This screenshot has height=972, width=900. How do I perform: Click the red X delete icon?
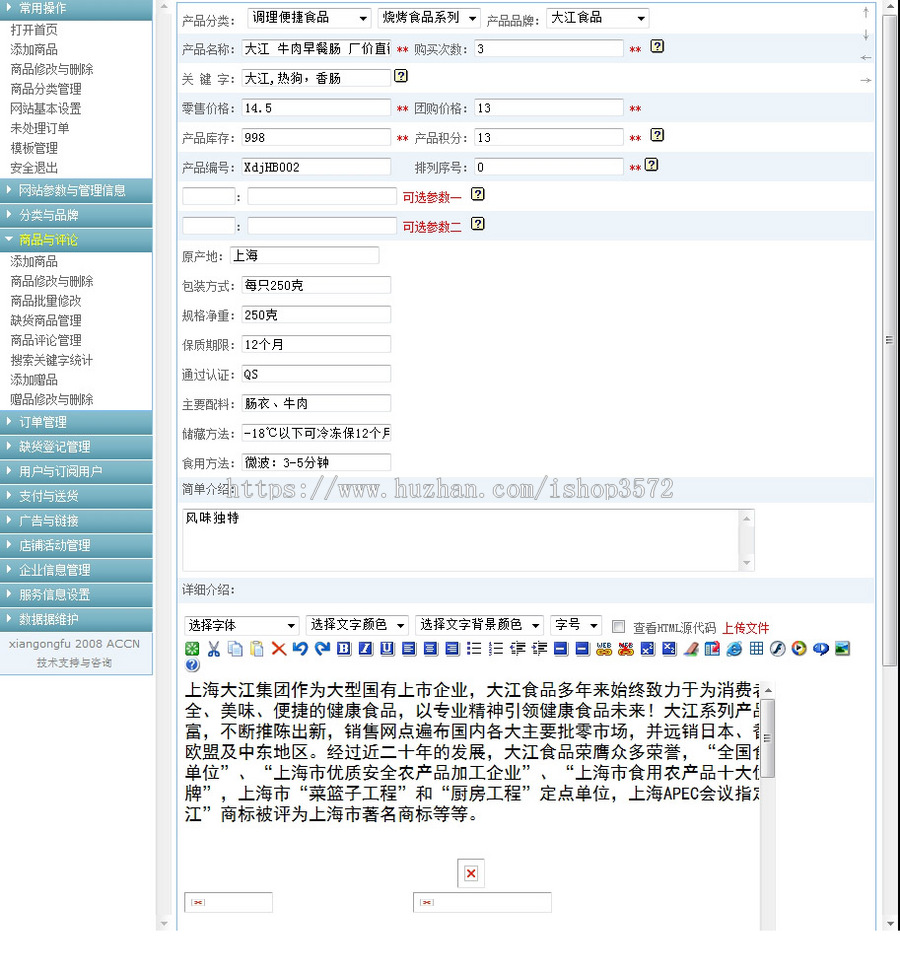point(277,649)
